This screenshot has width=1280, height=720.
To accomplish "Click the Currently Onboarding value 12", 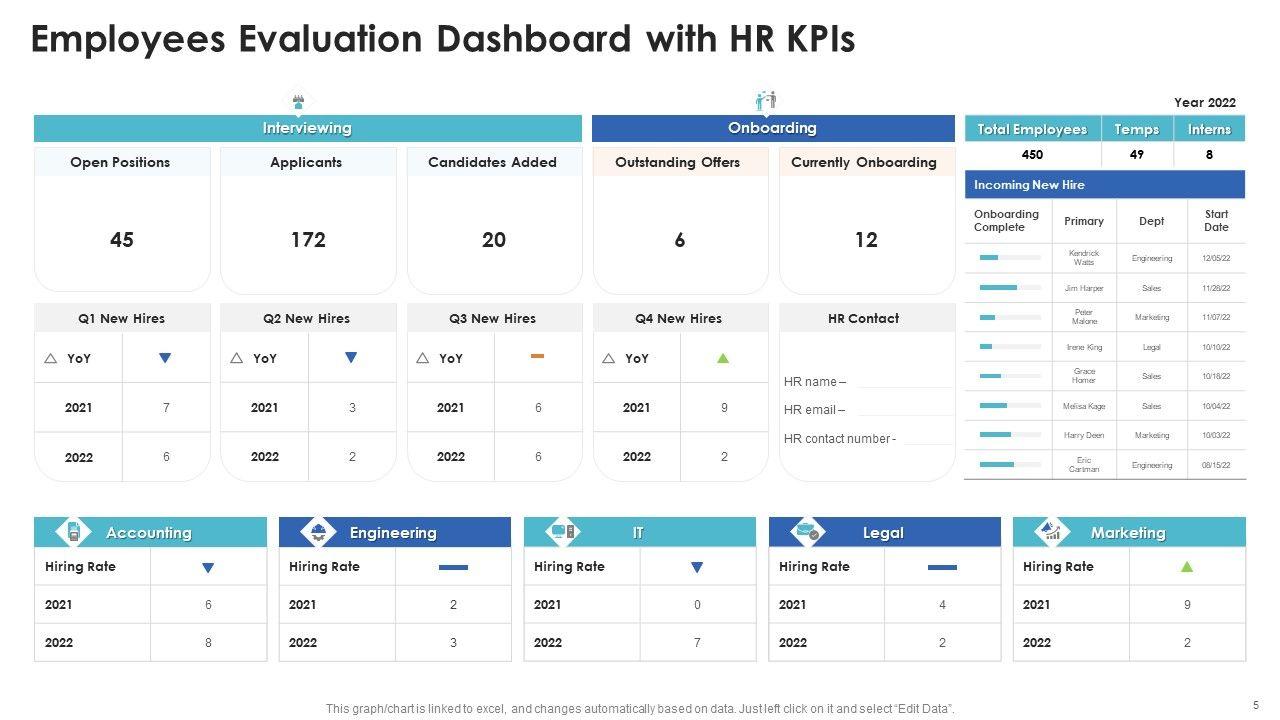I will 866,240.
